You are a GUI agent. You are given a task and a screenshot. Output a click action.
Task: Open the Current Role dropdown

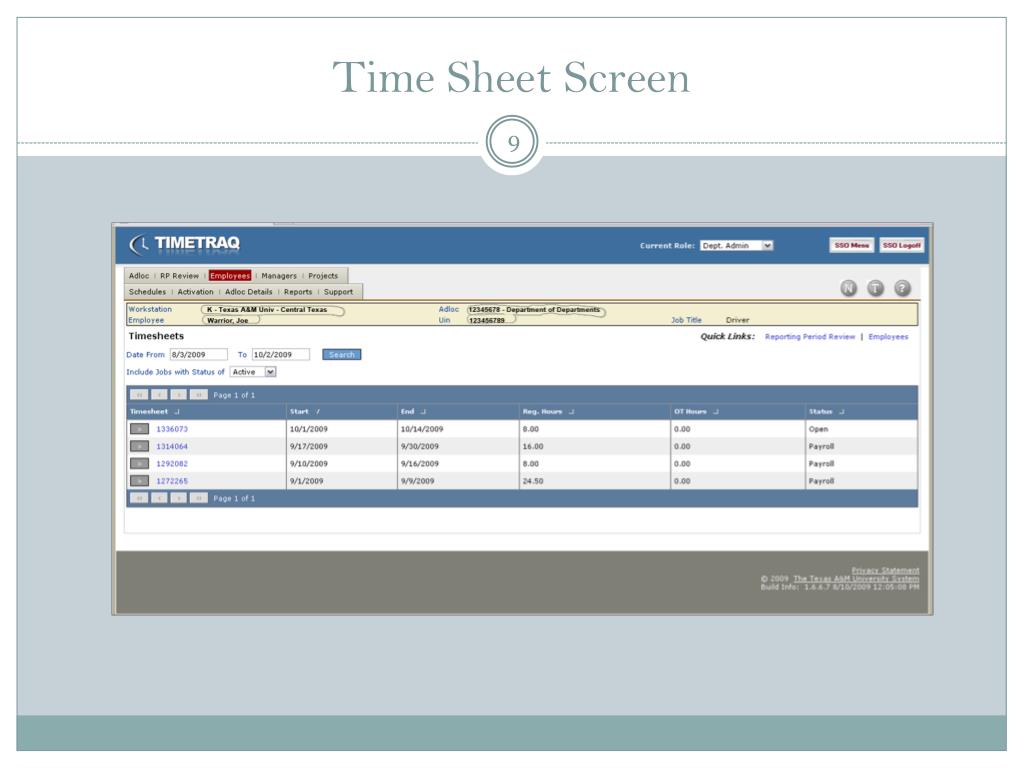(x=737, y=246)
